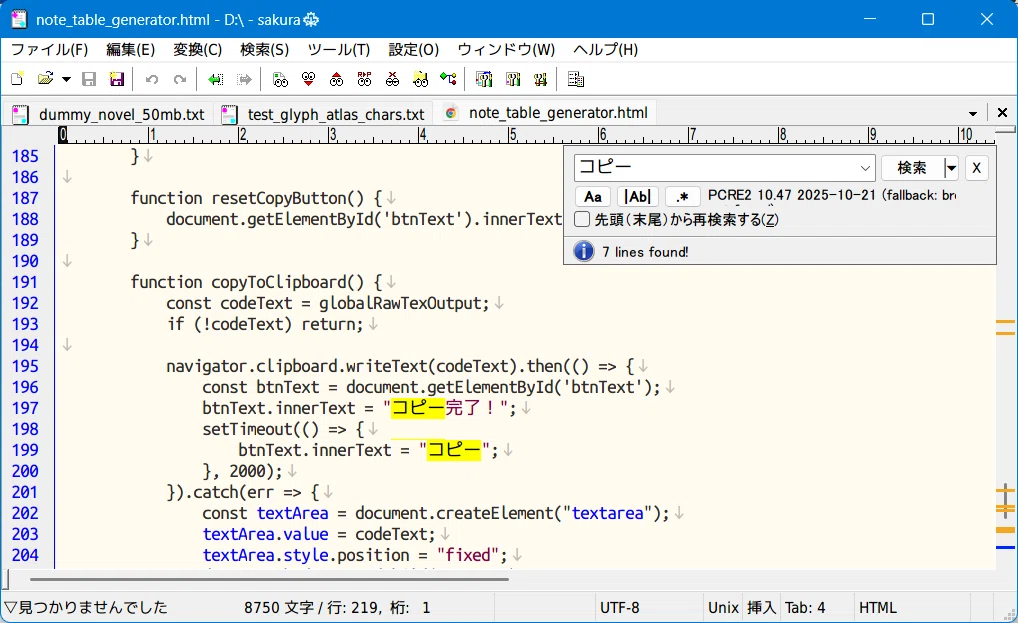Viewport: 1018px width, 623px height.
Task: Open 編集(E) menu
Action: coord(130,49)
